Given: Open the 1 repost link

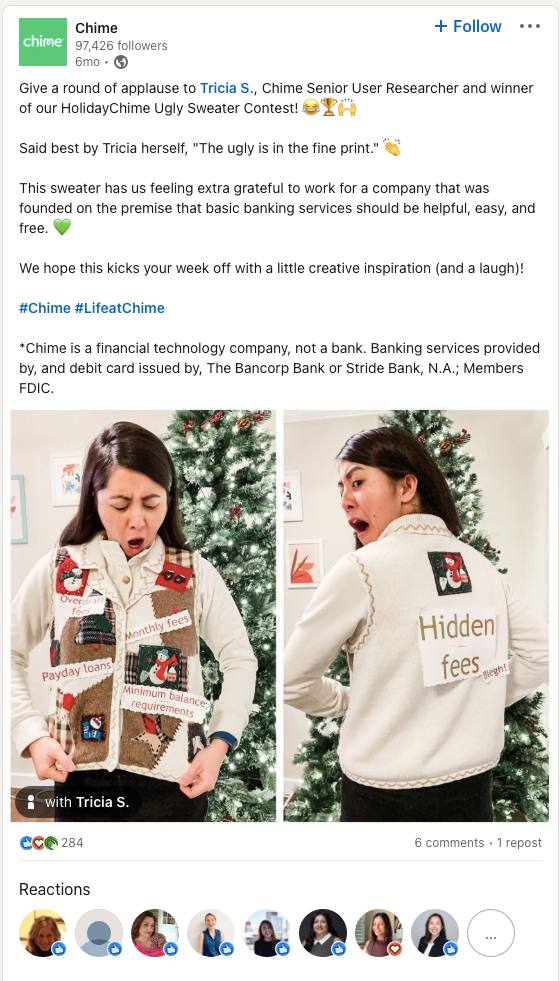Looking at the screenshot, I should (x=519, y=843).
